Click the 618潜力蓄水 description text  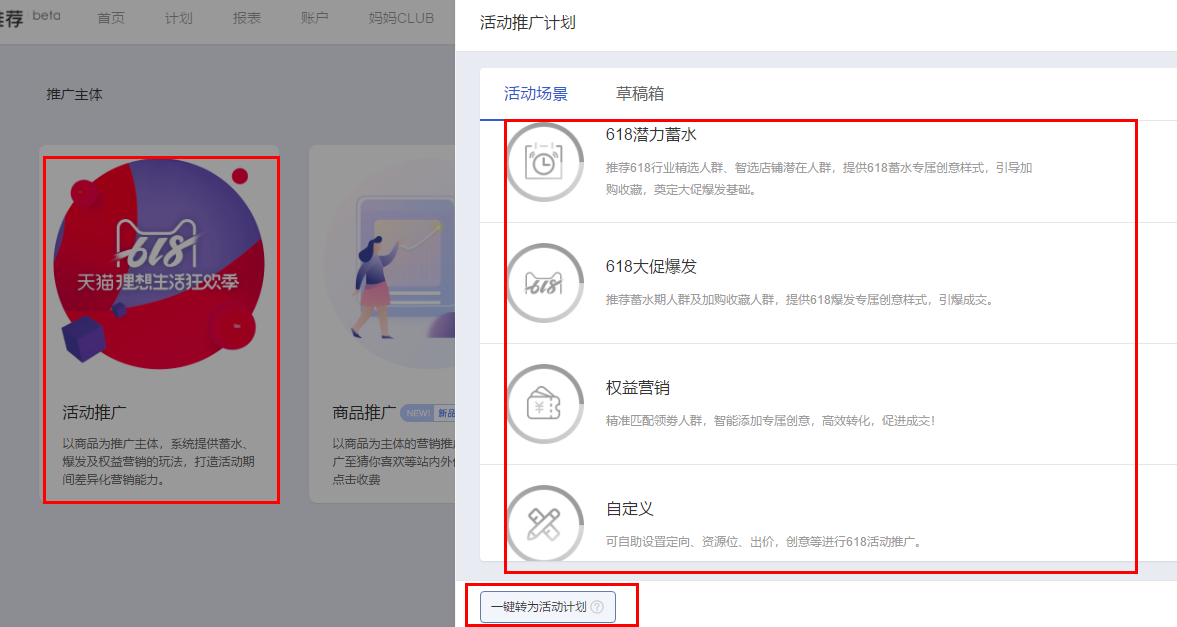pyautogui.click(x=819, y=179)
